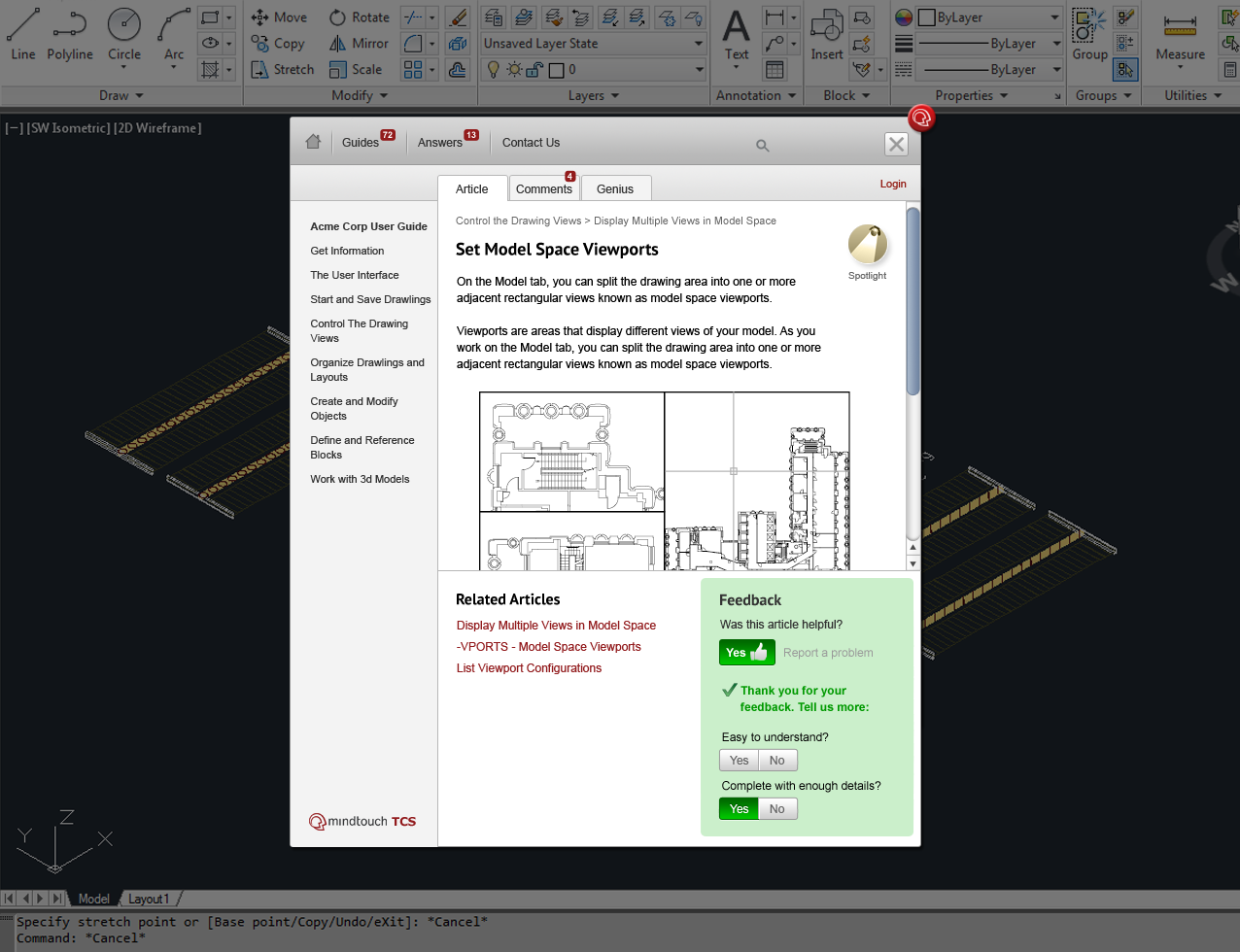Viewport: 1240px width, 952px height.
Task: Click the Array tool icon
Action: [413, 70]
